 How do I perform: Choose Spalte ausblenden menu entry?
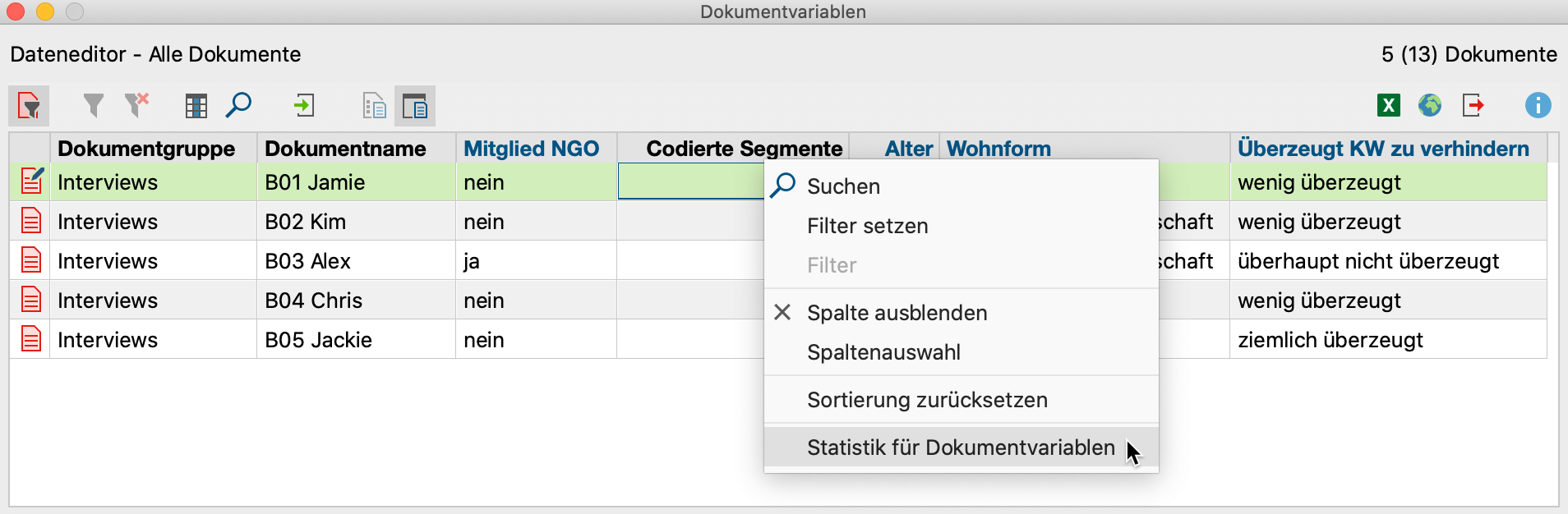[x=962, y=313]
